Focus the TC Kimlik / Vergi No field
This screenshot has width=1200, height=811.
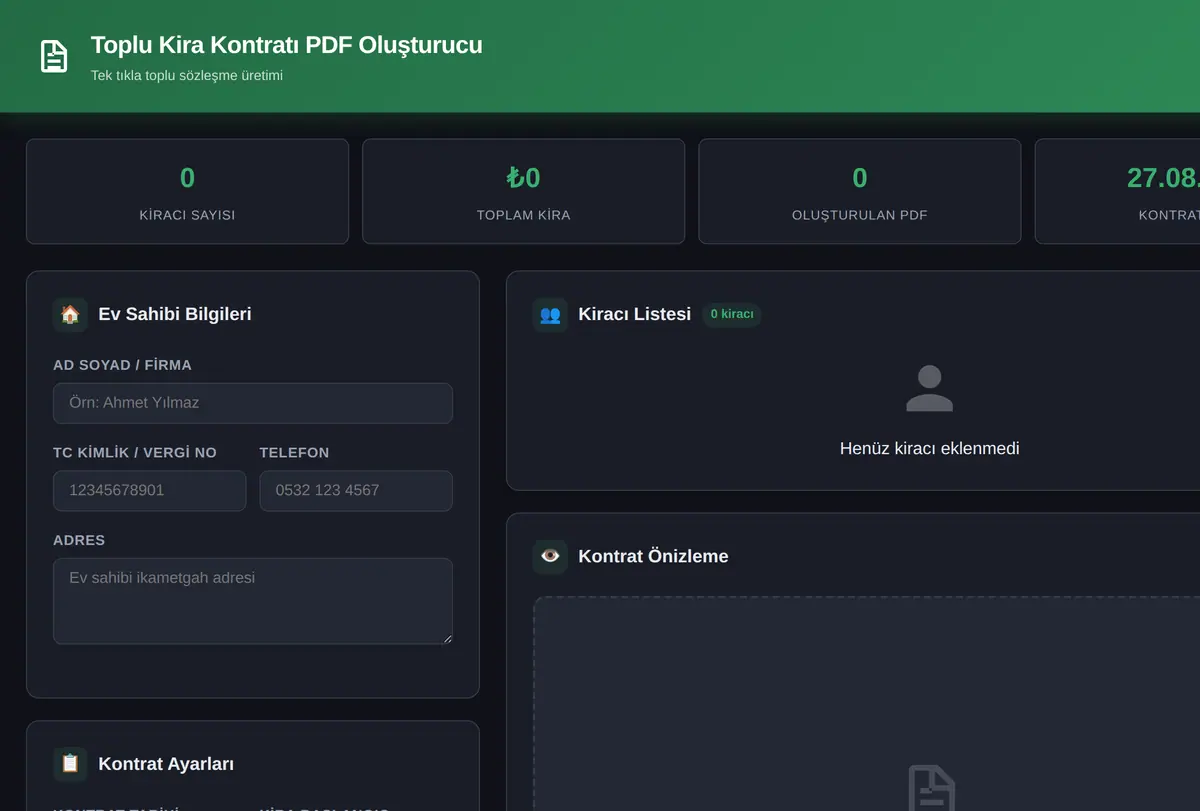[150, 491]
